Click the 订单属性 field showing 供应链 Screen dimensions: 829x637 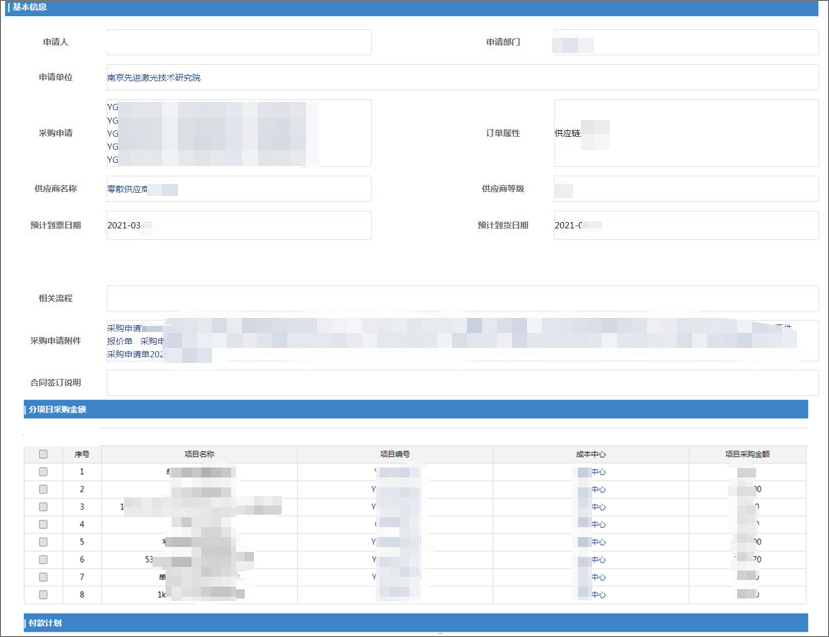[x=686, y=133]
